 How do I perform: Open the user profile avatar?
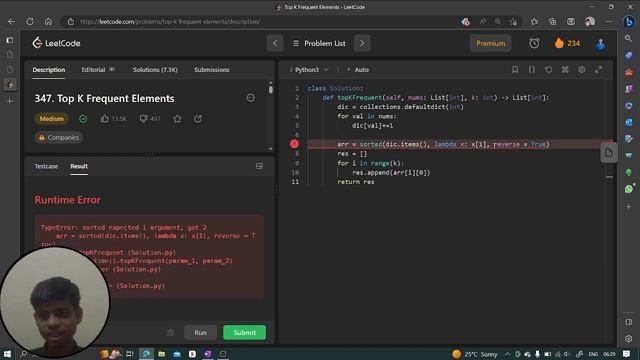tap(600, 44)
